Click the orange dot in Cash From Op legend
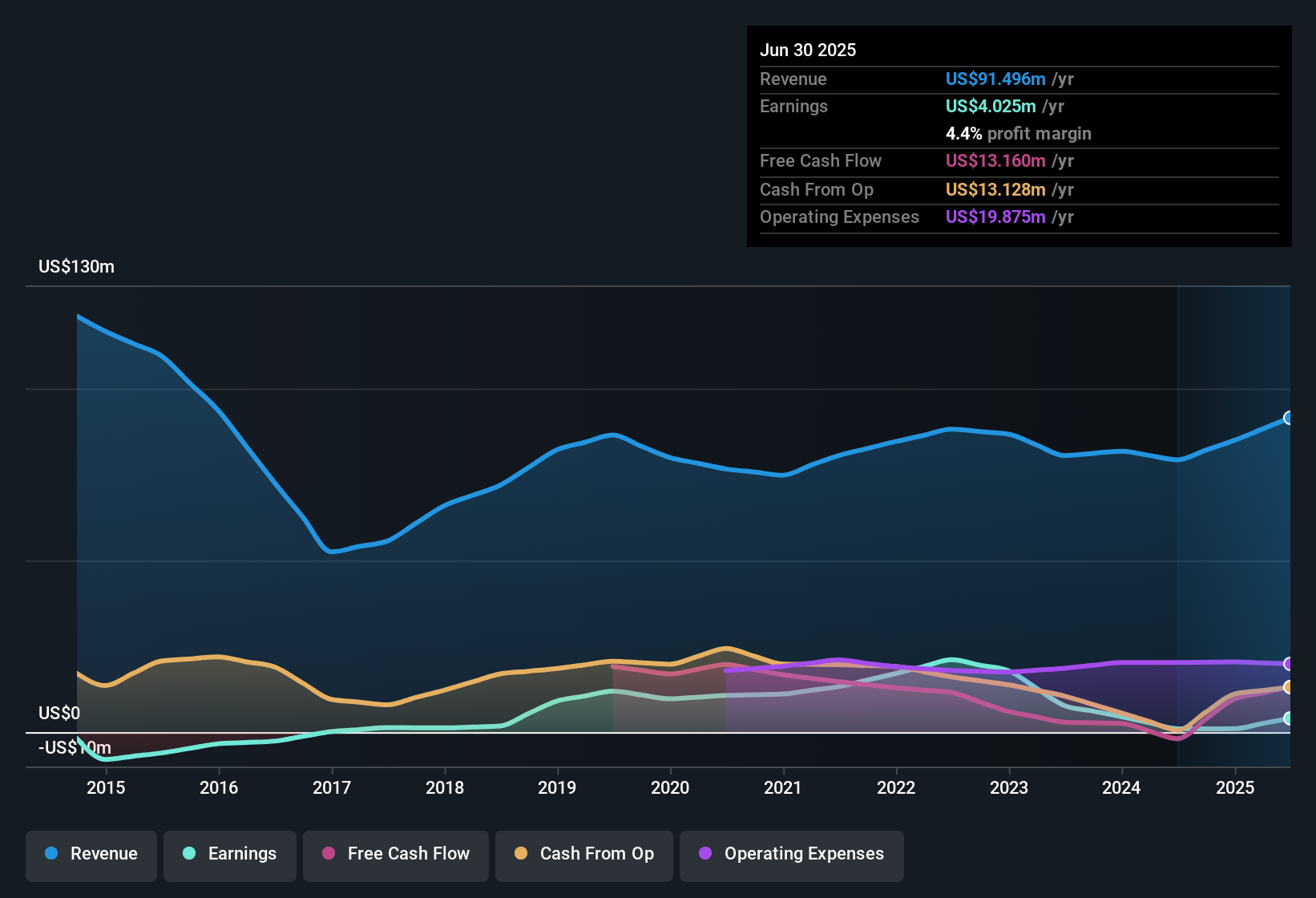Screen dimensions: 1316x898 pos(521,853)
